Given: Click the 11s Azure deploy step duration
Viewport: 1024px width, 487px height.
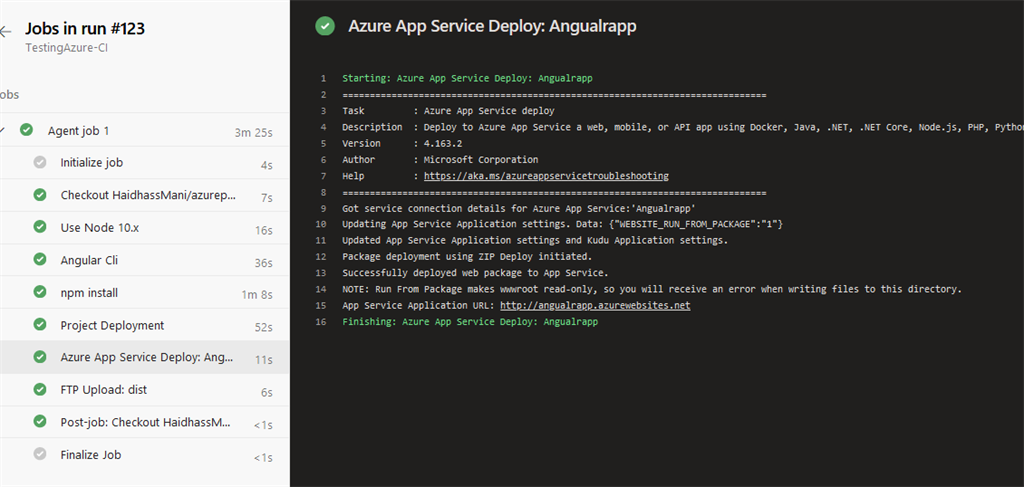Looking at the screenshot, I should 264,360.
